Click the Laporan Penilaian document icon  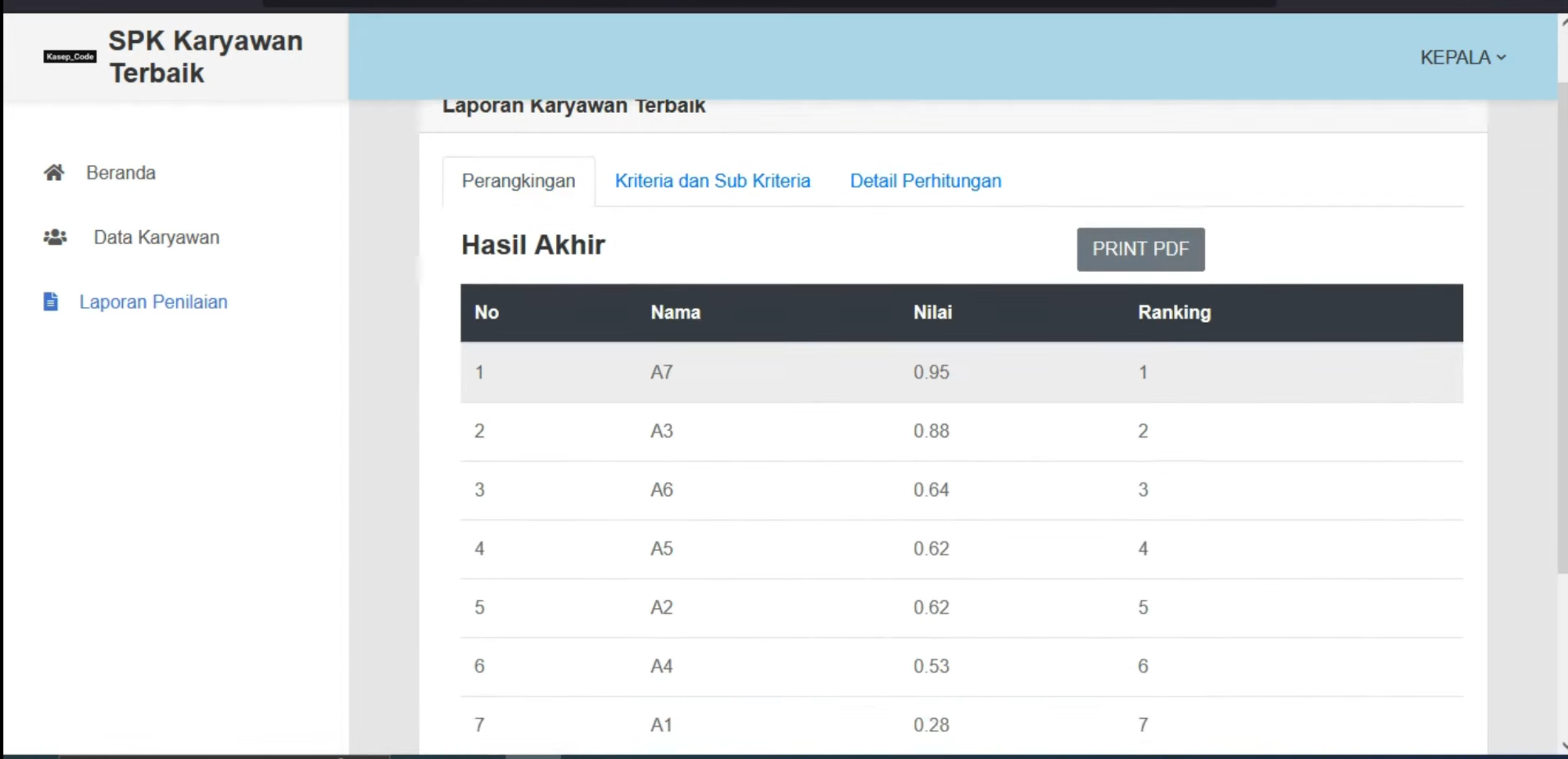[x=50, y=302]
